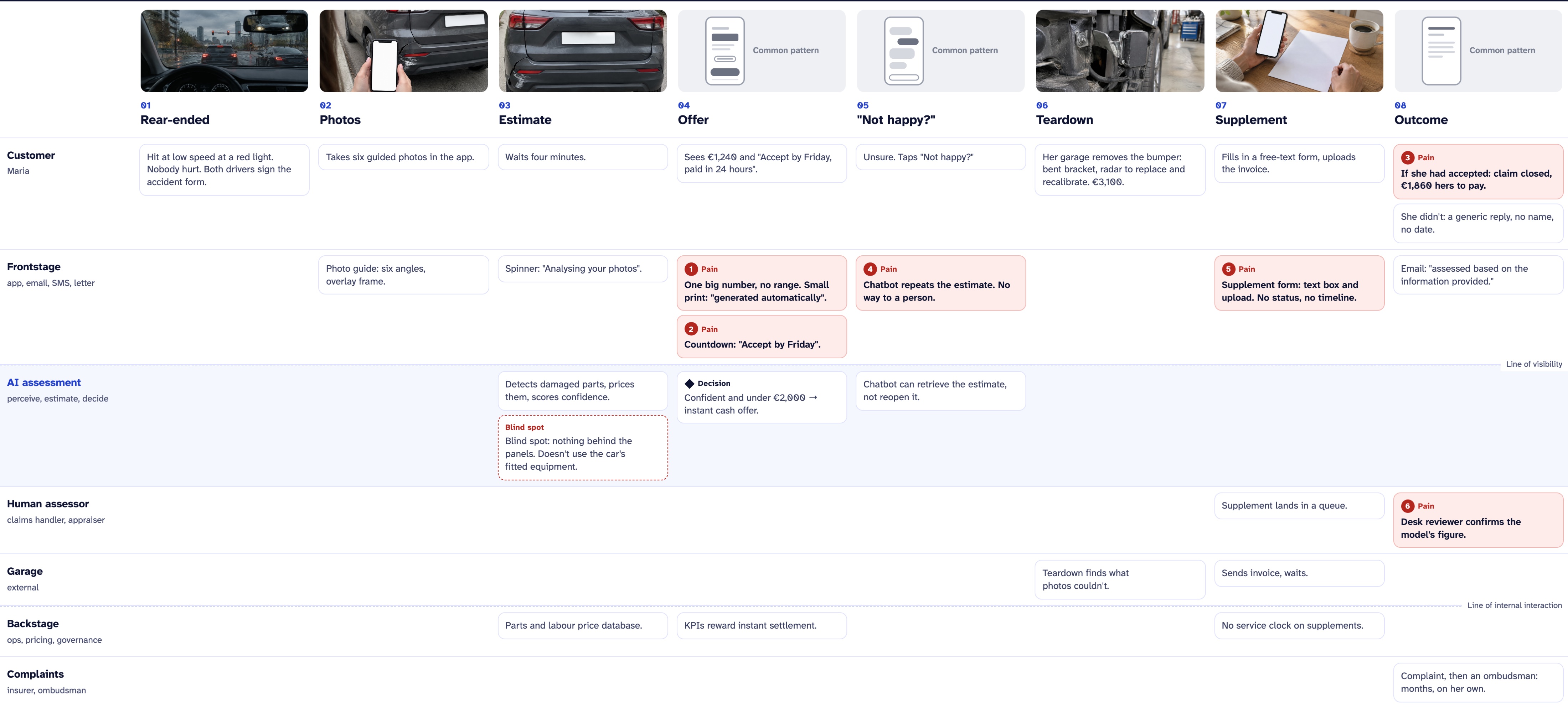Select the Outcome stage heading
Screen dimensions: 1568x708
pos(1421,120)
